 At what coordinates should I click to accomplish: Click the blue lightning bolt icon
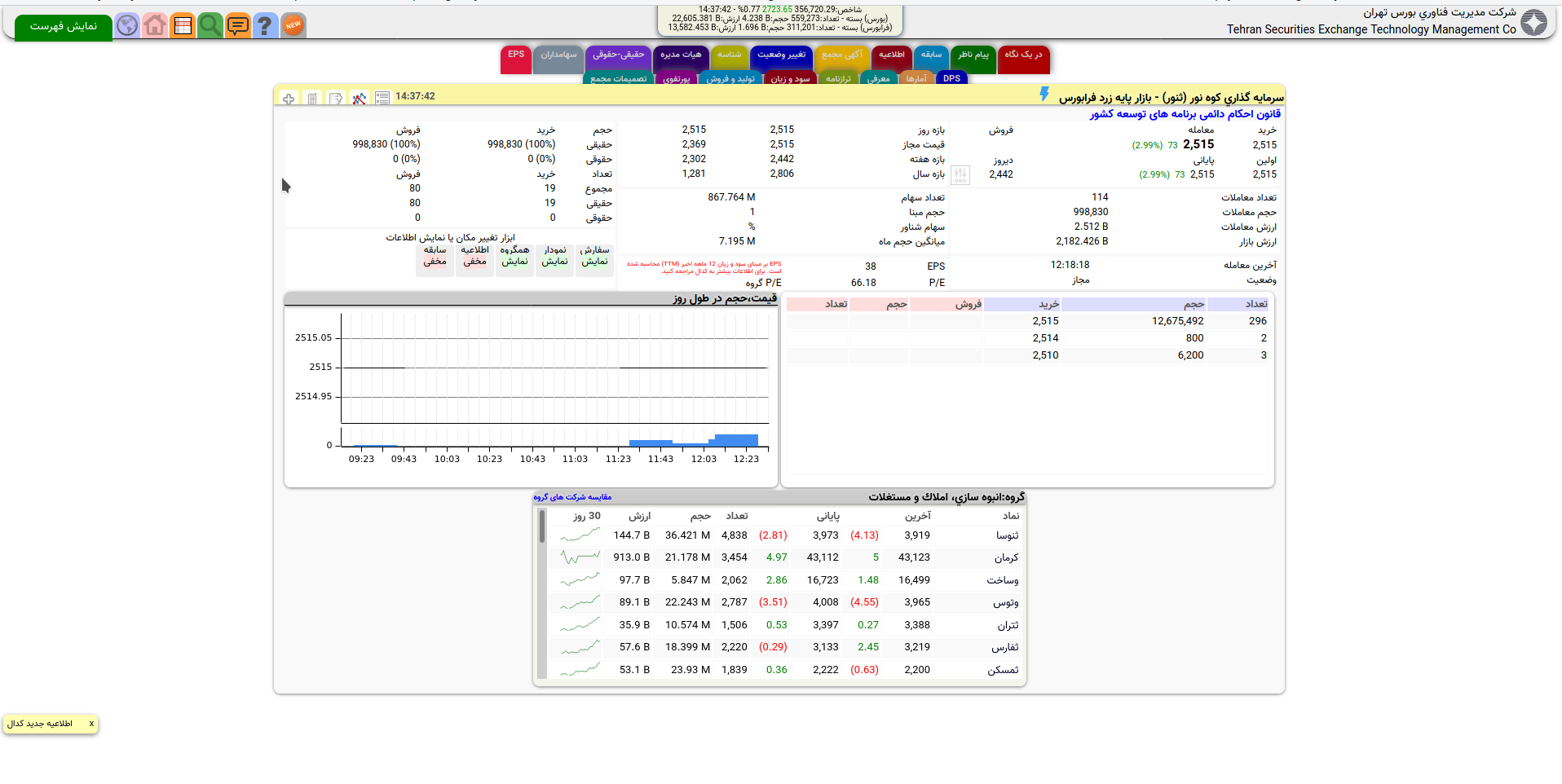click(x=1044, y=95)
